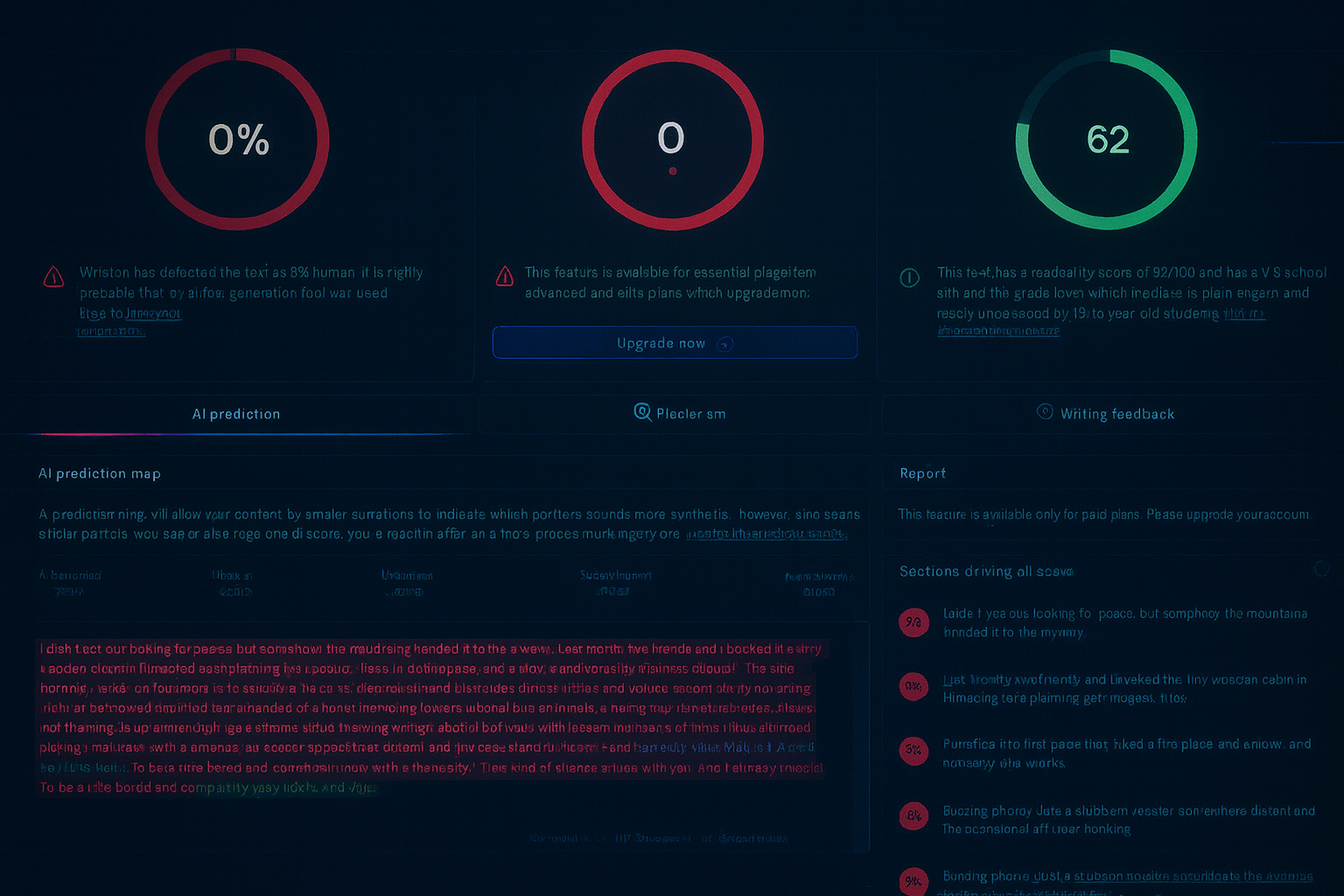
Task: Click the red-highlighted analyzed text block
Action: click(429, 717)
